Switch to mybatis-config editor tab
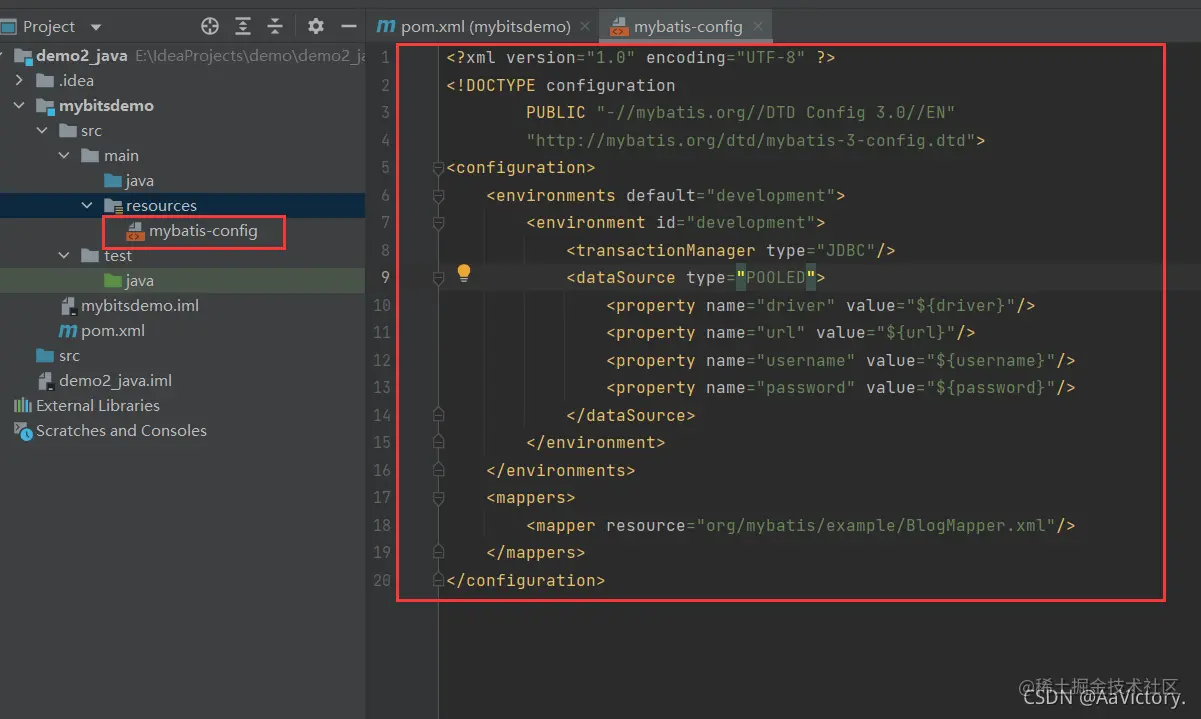 [688, 26]
